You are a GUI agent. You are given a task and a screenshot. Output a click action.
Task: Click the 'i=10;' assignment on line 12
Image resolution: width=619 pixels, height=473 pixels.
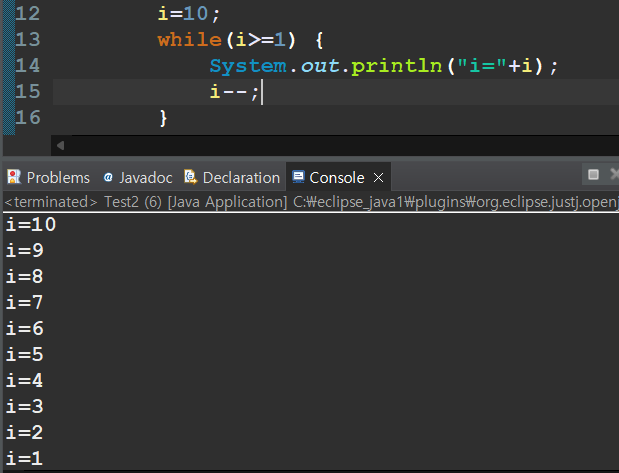pos(189,13)
